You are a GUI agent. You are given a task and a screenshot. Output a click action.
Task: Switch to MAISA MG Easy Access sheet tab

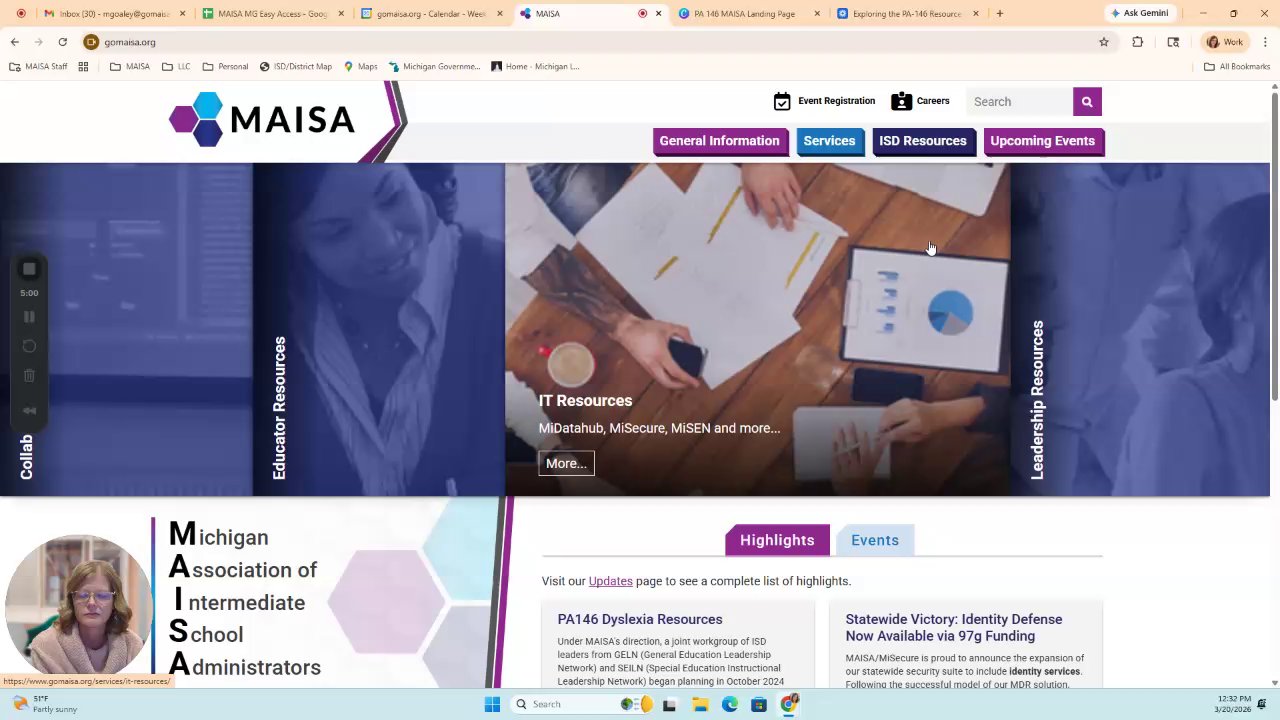point(273,13)
